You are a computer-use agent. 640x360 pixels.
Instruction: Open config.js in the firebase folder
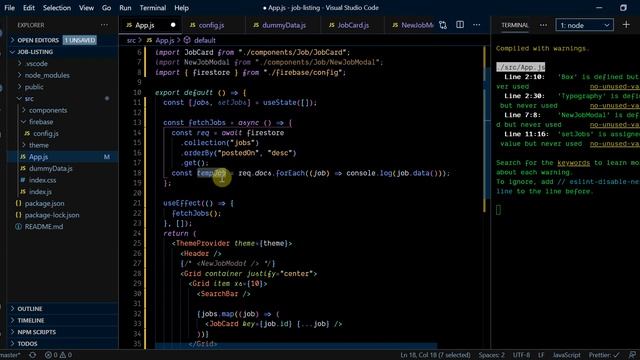(46, 133)
